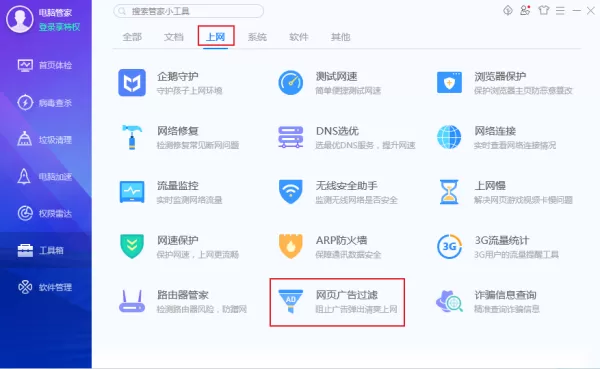Open 病毒查杀 in the sidebar

click(x=45, y=103)
